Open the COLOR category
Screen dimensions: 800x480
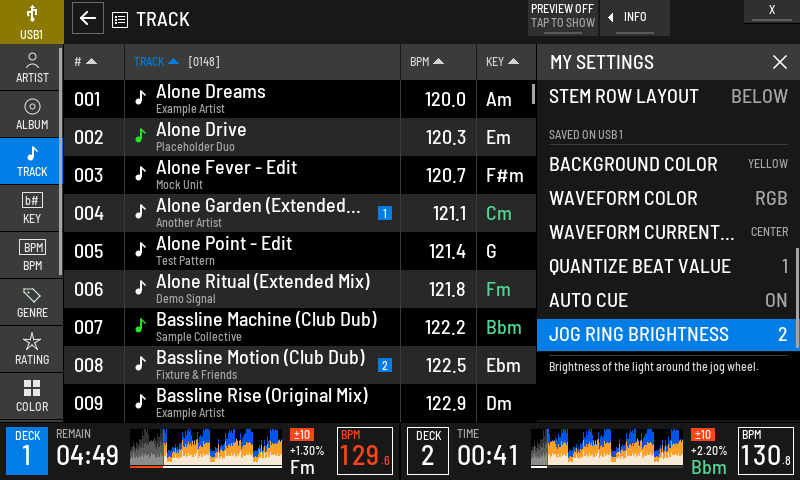[x=32, y=396]
